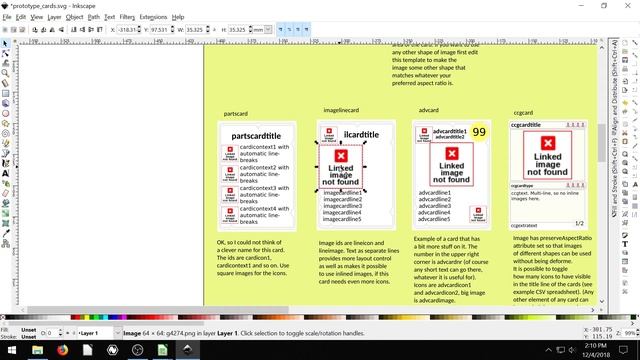Select the Color Dropper tool

(5, 233)
